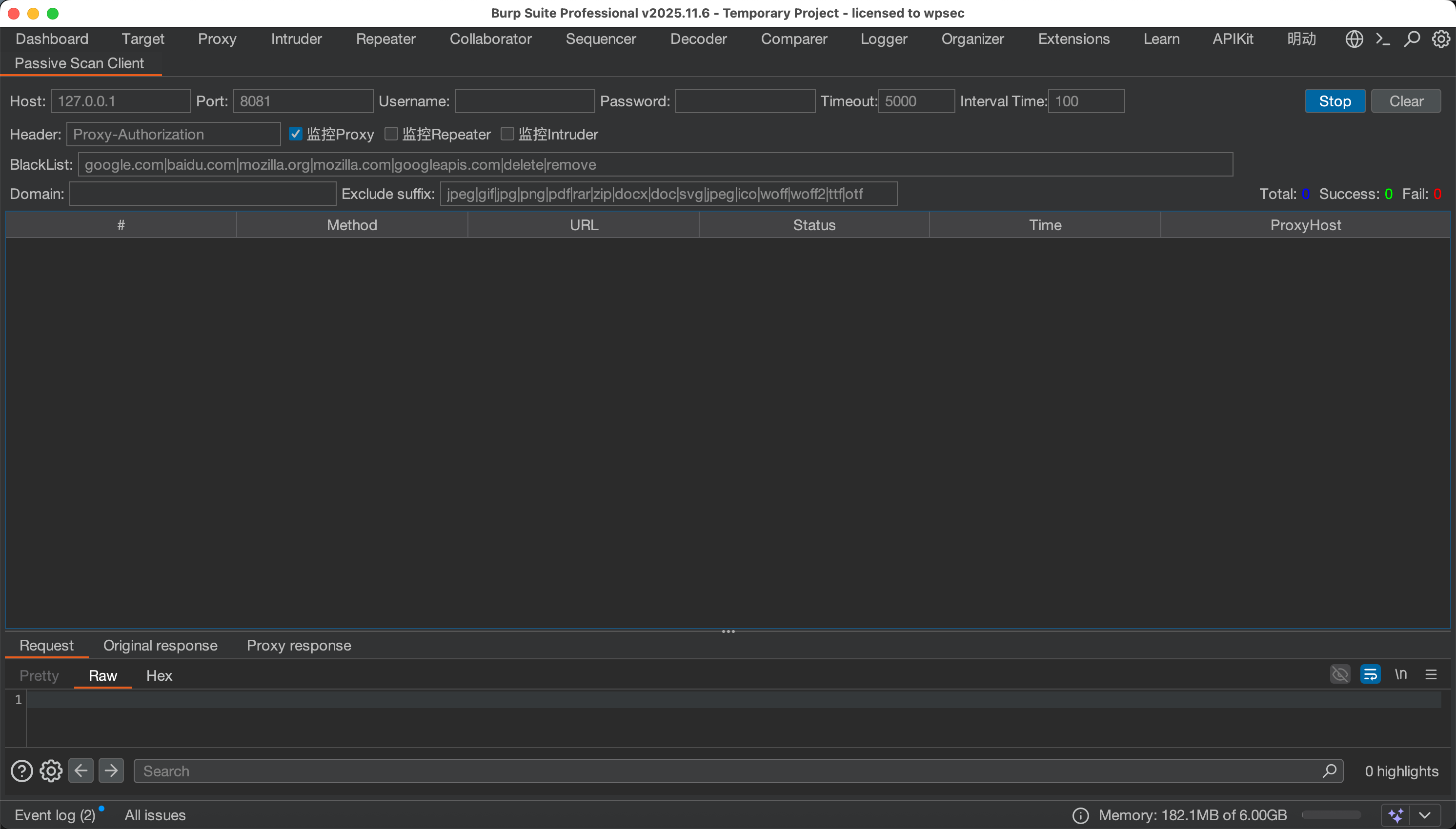Focus the Username input field
Screen dimensions: 1456x829
525,101
